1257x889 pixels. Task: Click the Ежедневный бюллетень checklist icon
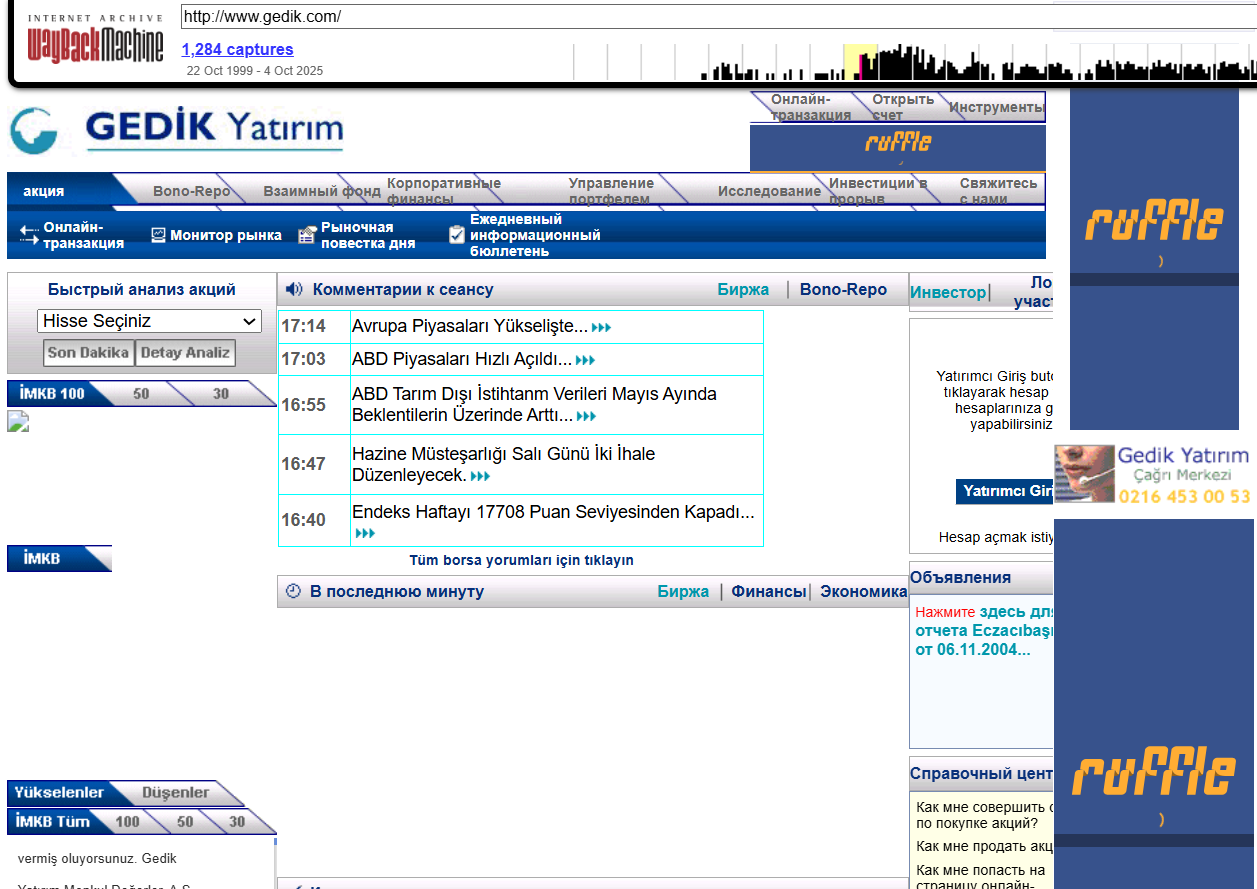coord(456,233)
